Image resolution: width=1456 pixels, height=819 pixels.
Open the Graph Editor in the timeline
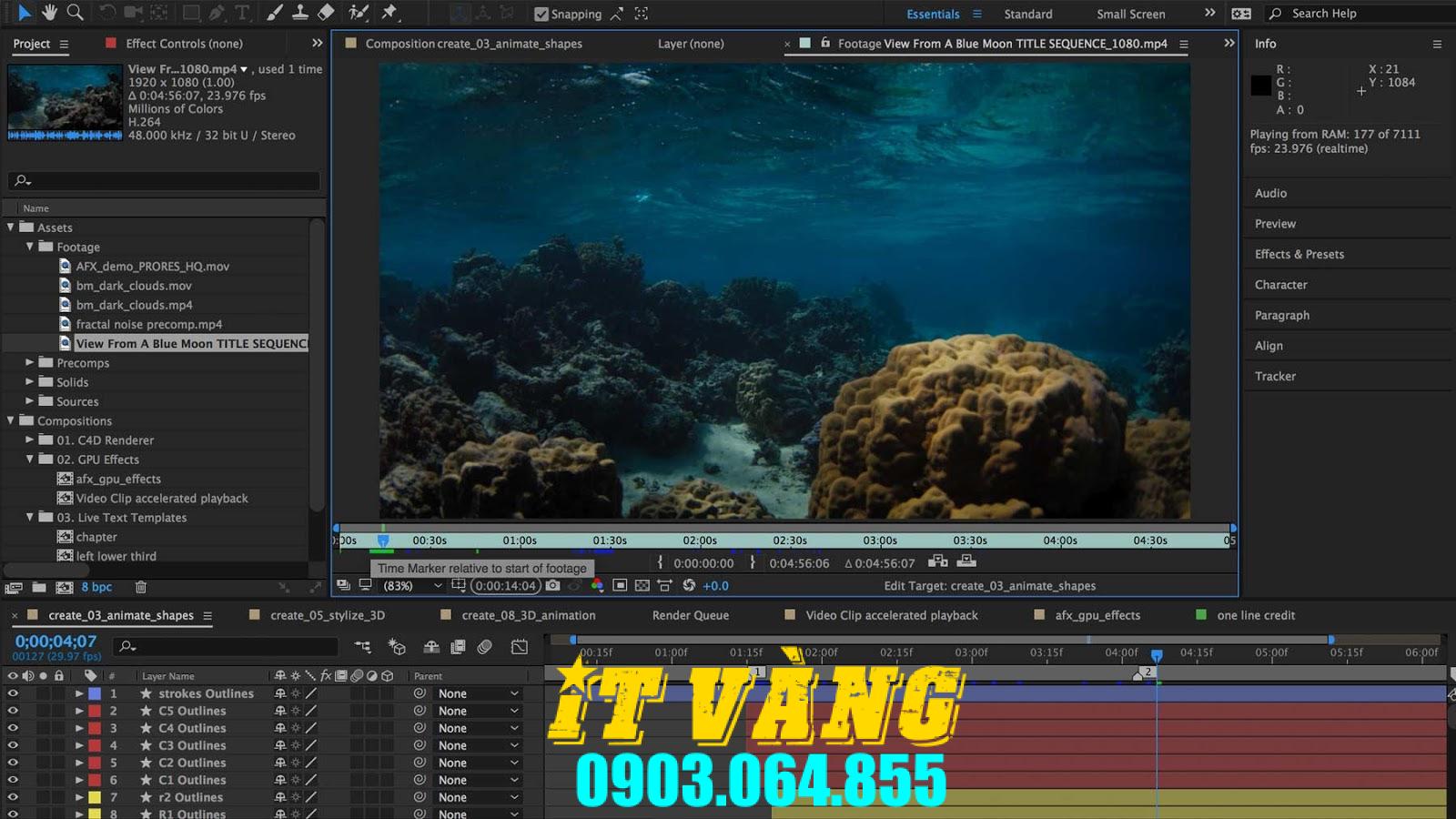tap(520, 646)
